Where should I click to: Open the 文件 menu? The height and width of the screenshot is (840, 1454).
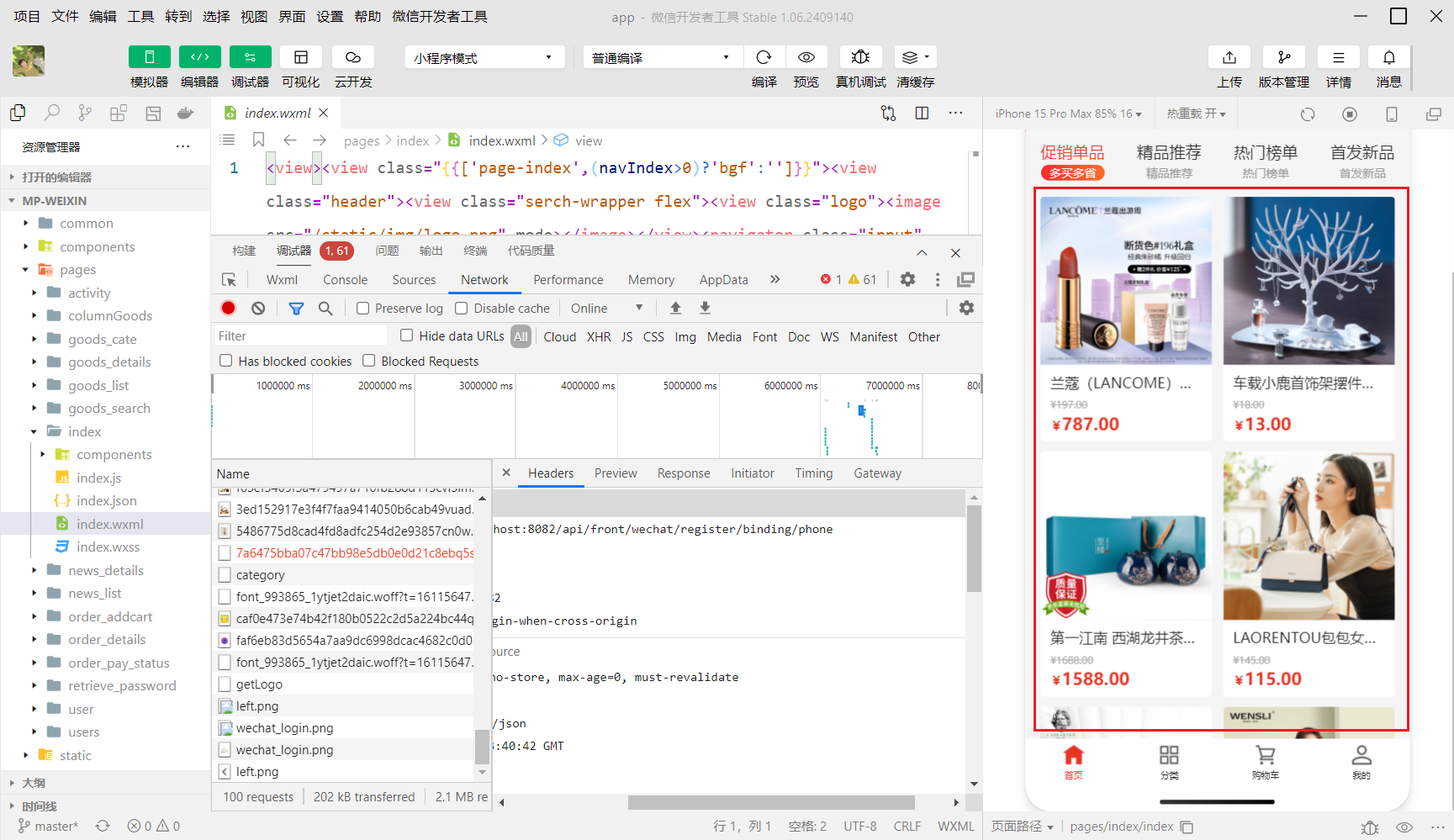pos(65,16)
